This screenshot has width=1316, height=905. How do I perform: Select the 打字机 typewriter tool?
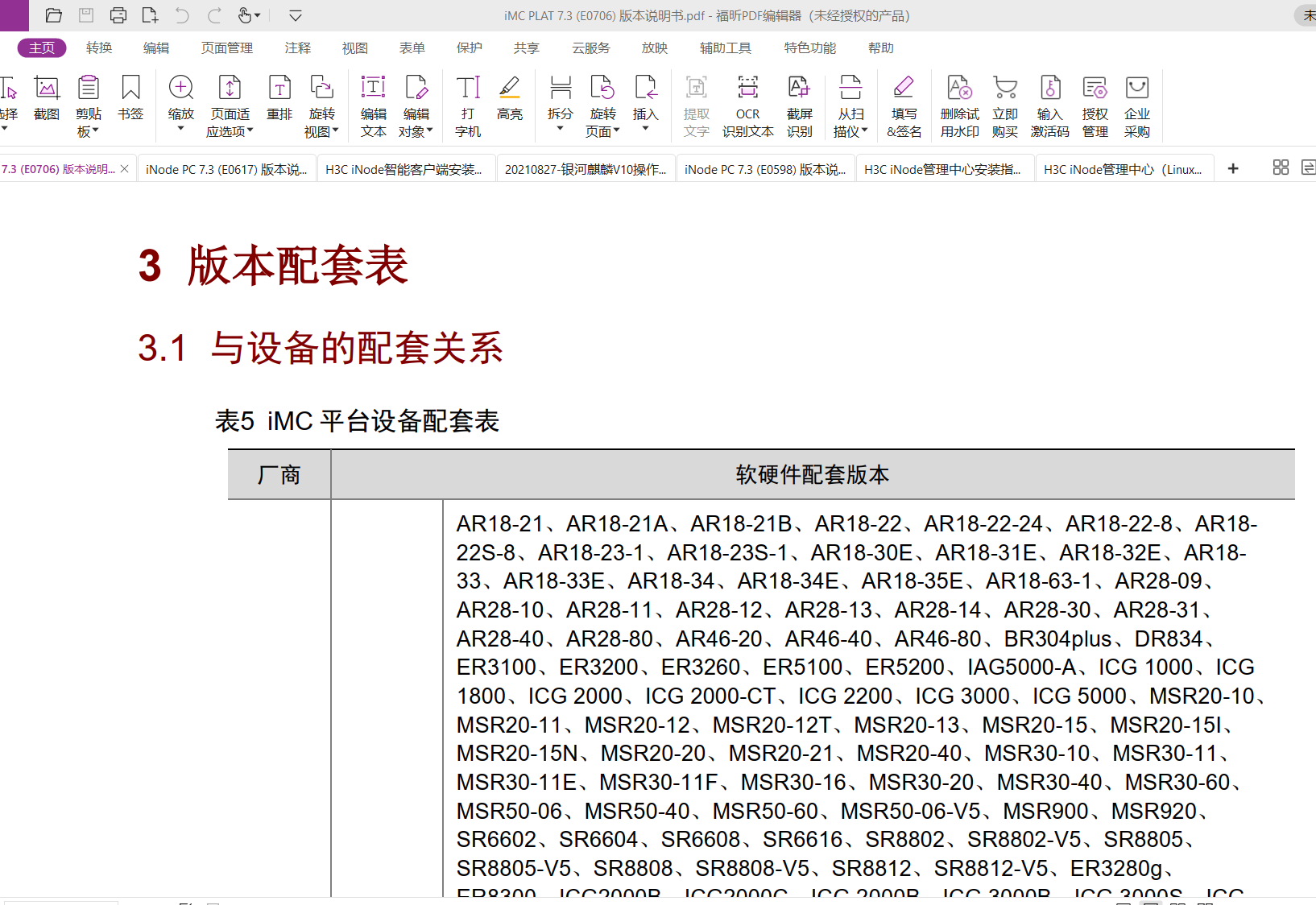(x=468, y=106)
